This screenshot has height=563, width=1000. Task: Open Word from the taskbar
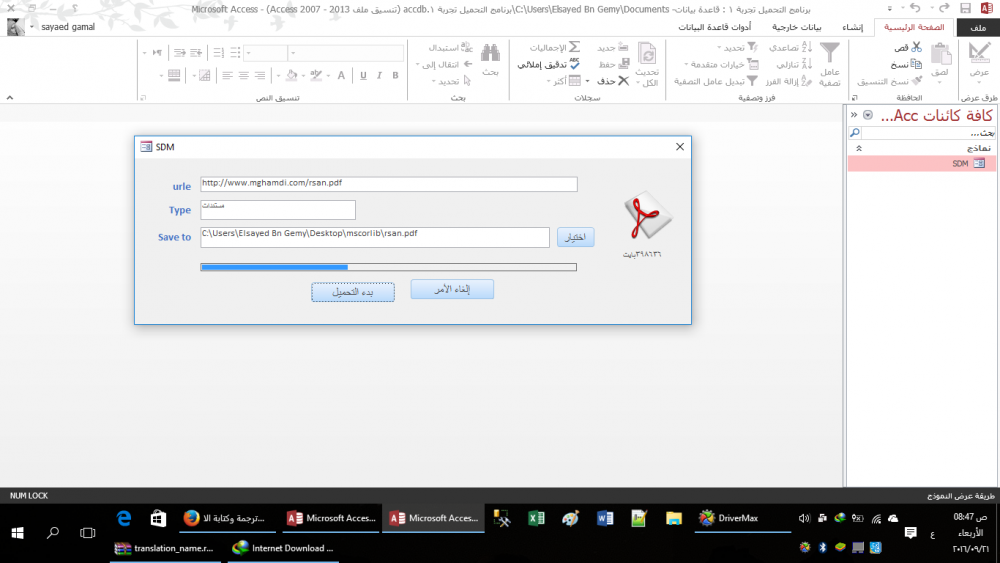605,518
